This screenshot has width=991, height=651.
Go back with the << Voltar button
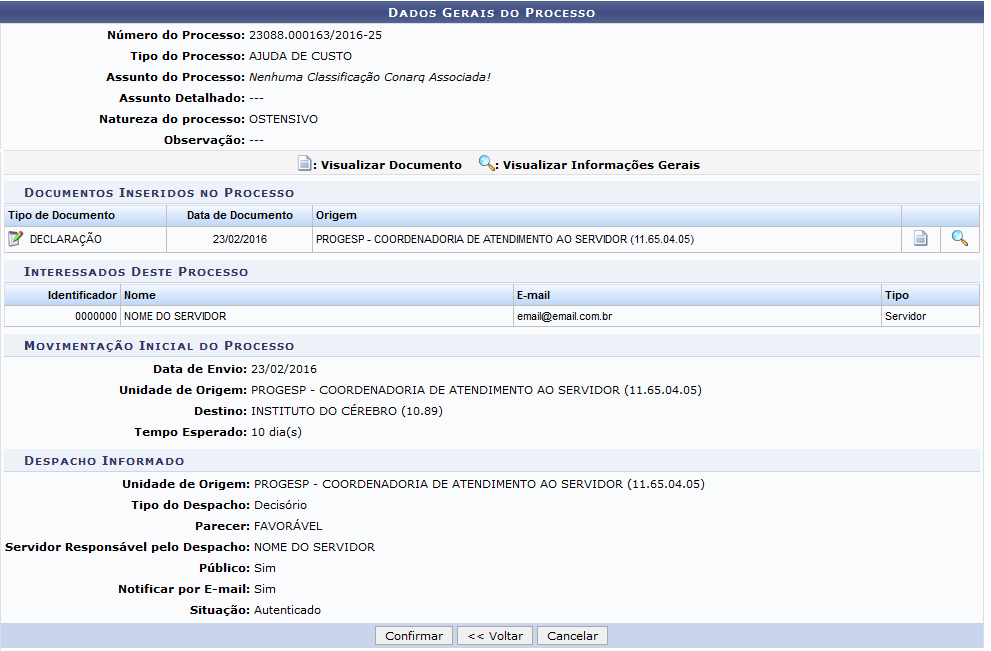click(x=495, y=636)
